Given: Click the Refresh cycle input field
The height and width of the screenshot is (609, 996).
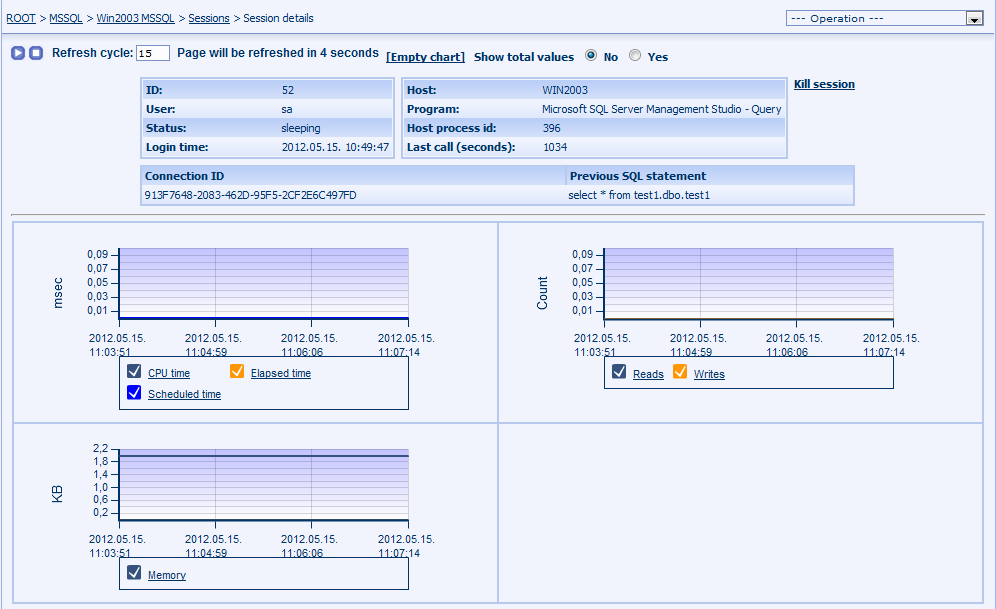Looking at the screenshot, I should [152, 53].
